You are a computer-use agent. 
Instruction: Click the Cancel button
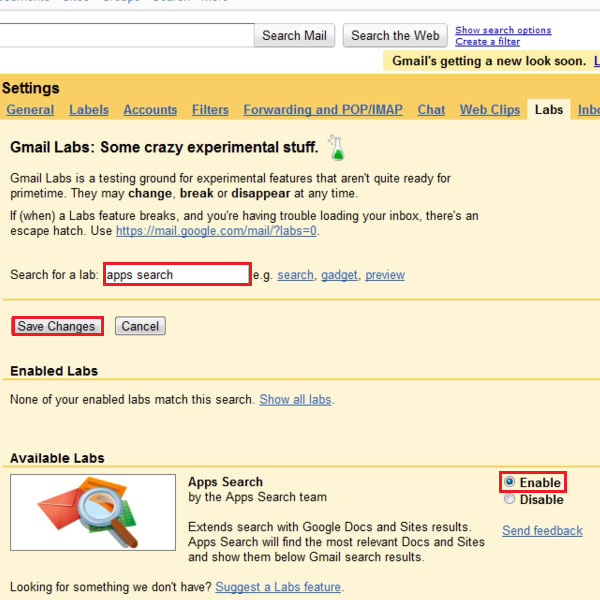(140, 326)
